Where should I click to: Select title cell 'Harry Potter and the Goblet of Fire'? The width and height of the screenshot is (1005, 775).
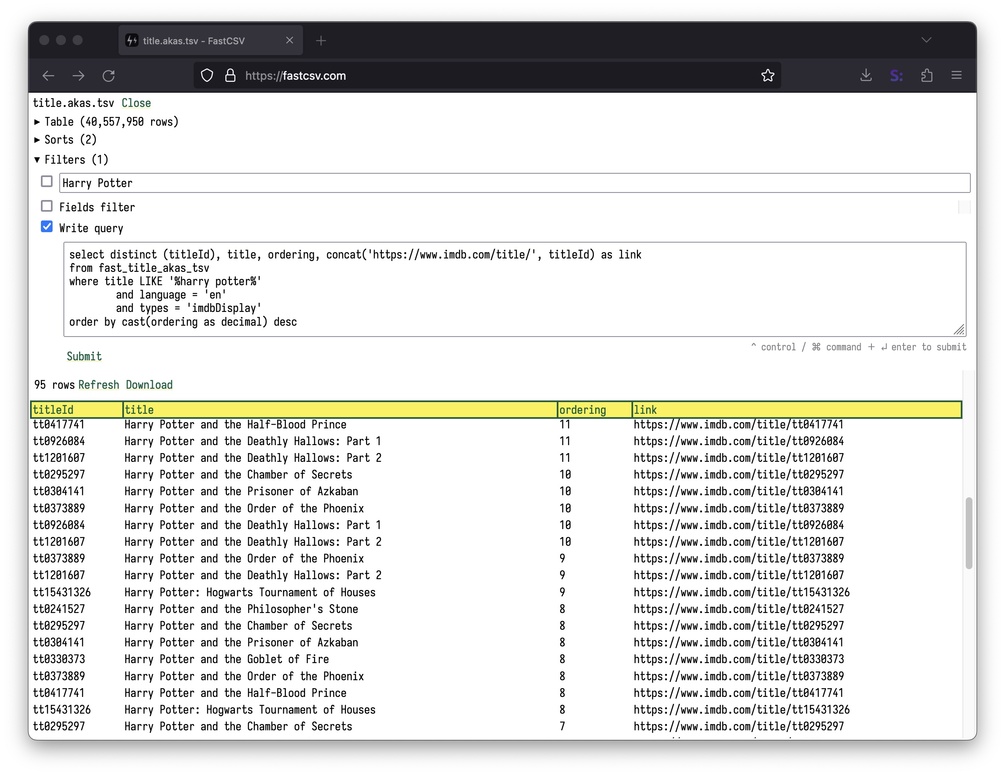click(x=227, y=659)
